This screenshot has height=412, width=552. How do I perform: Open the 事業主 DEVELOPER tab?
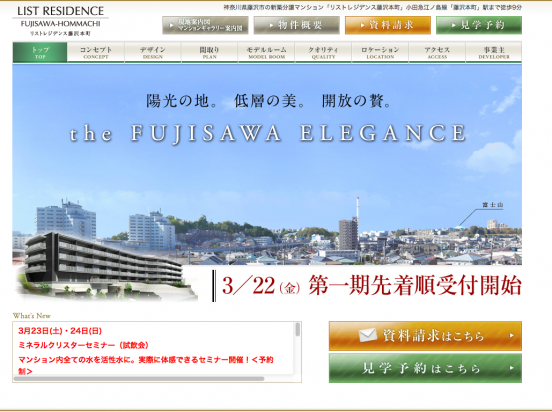point(494,52)
